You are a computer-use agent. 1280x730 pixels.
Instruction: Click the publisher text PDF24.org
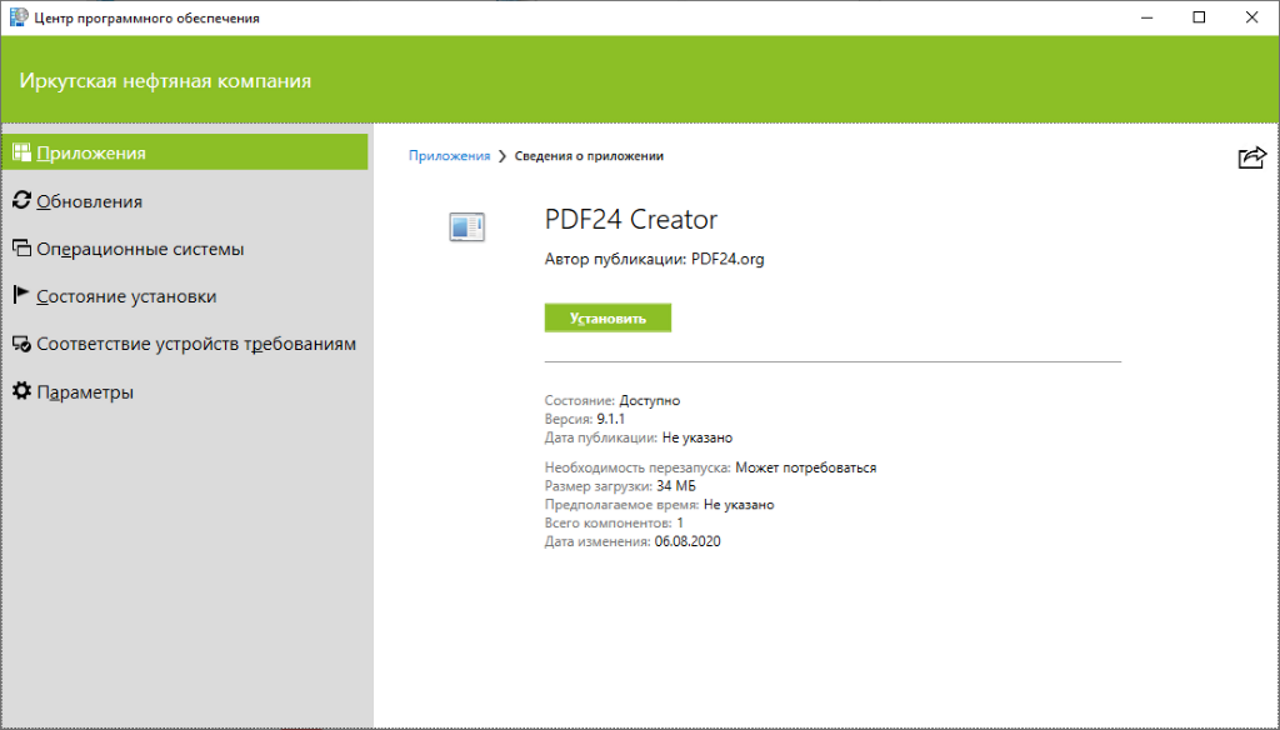pos(728,259)
